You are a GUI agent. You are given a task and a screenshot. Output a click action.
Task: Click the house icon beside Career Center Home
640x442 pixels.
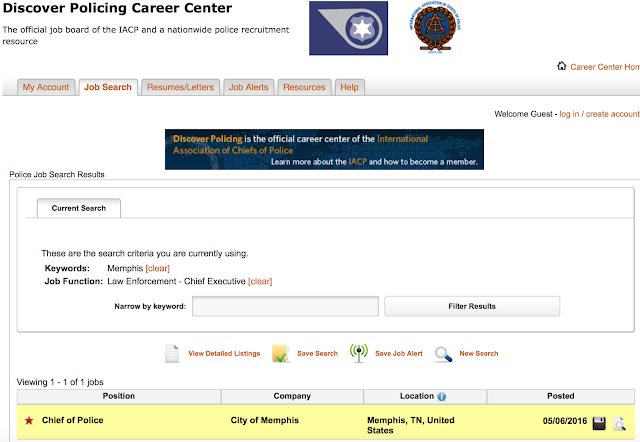point(562,66)
